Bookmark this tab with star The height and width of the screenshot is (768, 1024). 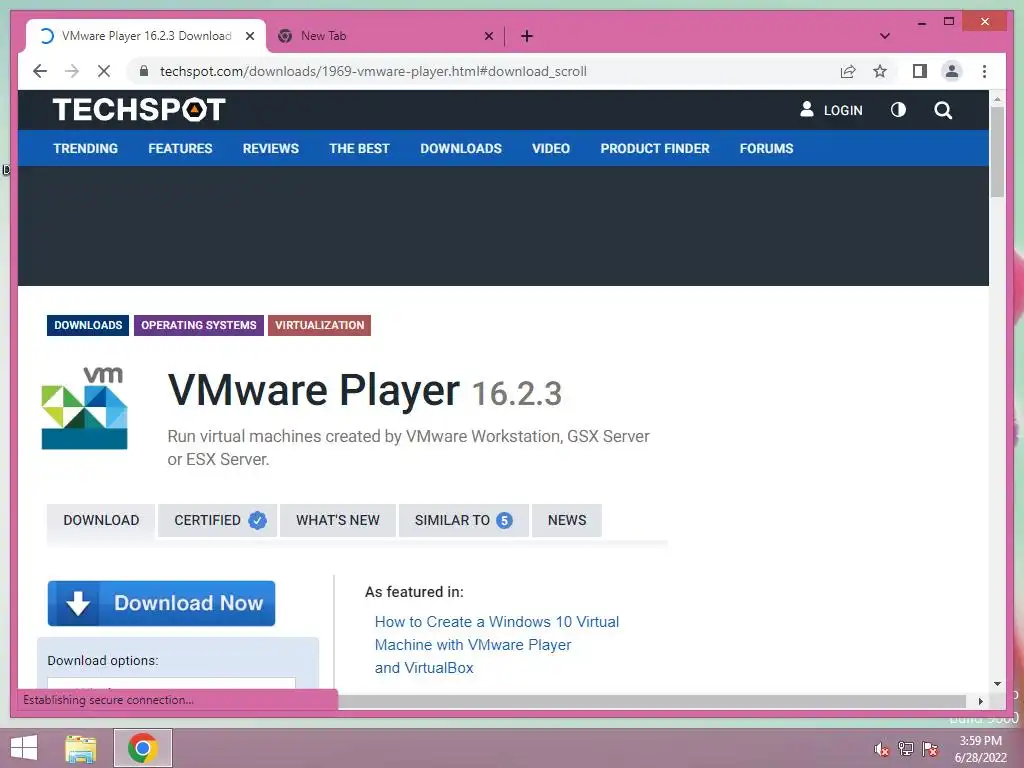tap(880, 71)
